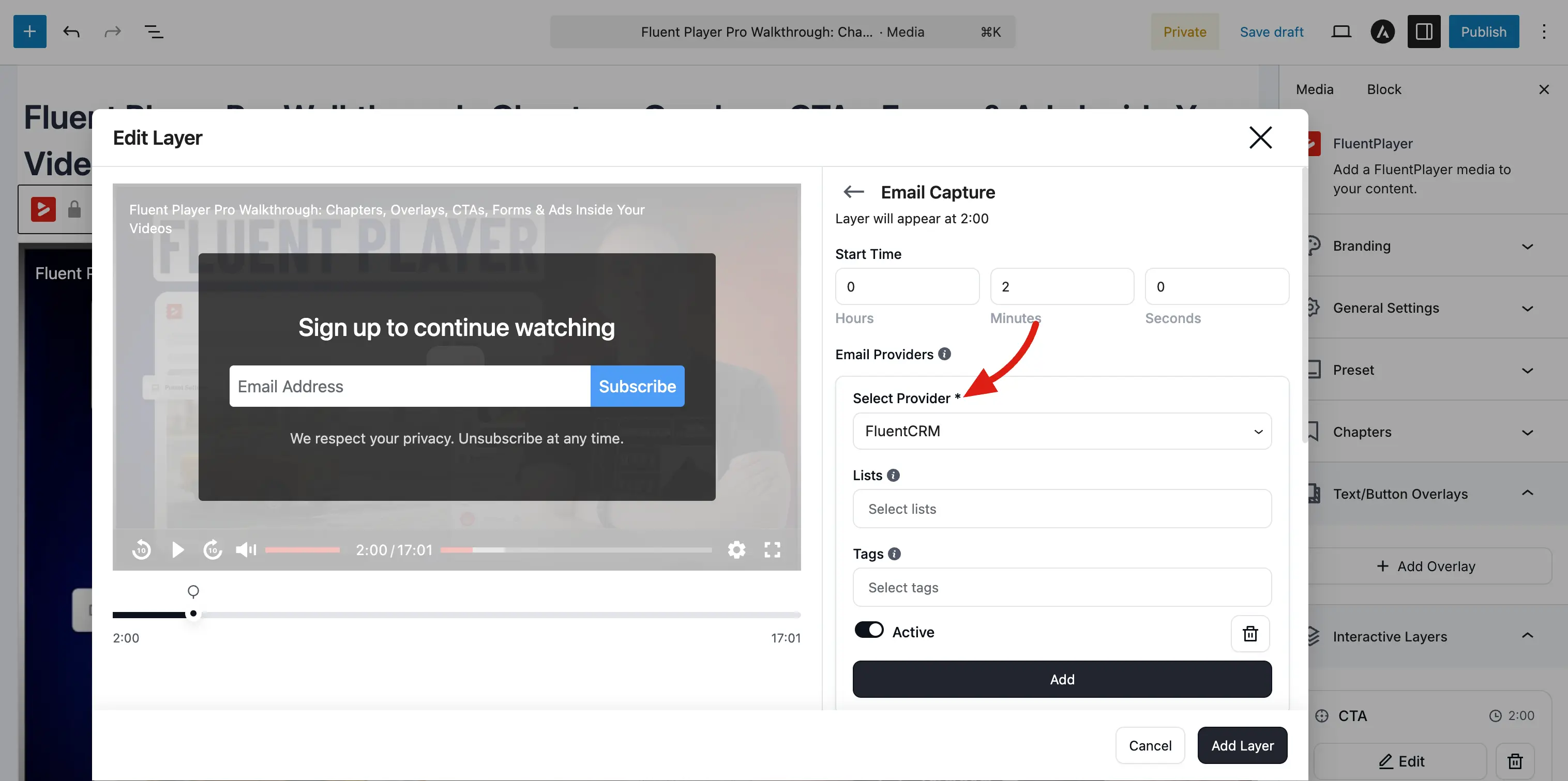Open the Select lists dropdown

[1062, 509]
